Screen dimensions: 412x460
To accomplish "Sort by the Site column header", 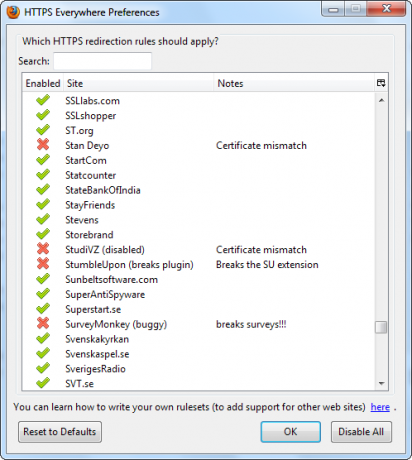I will click(138, 83).
